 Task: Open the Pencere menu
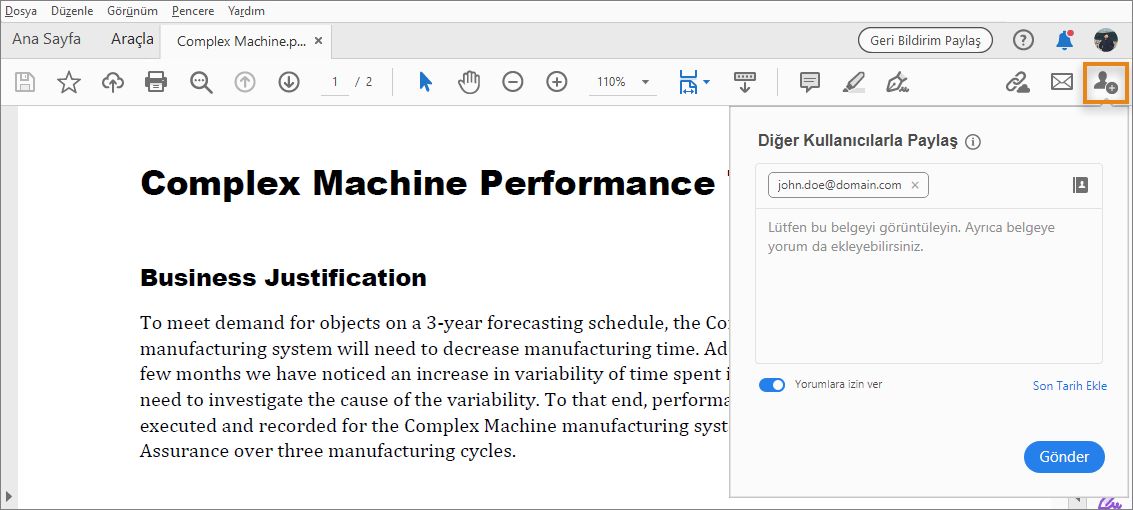[x=193, y=11]
